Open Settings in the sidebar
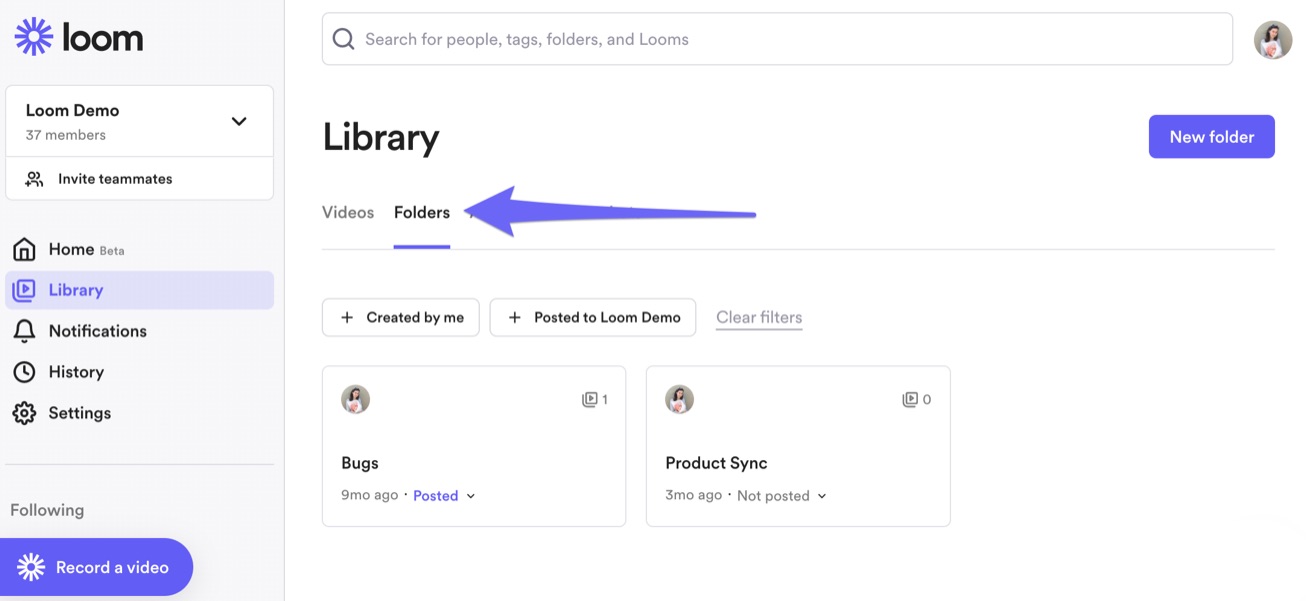1306x601 pixels. [x=140, y=413]
